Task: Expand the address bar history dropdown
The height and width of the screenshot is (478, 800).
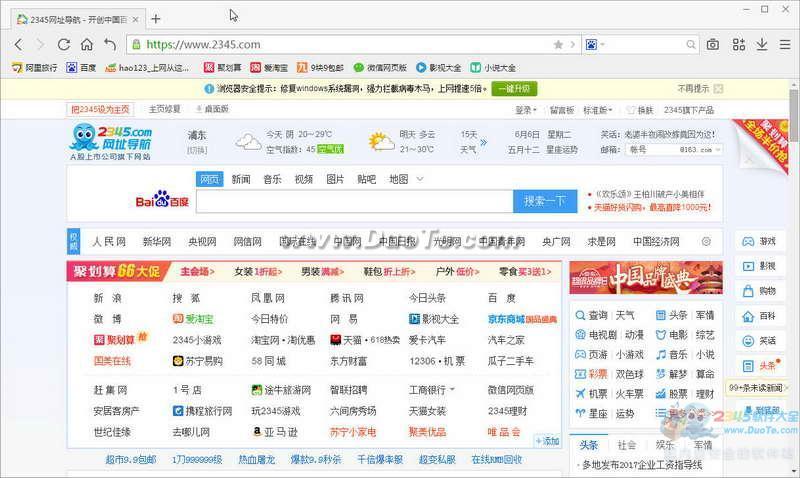Action: (573, 45)
